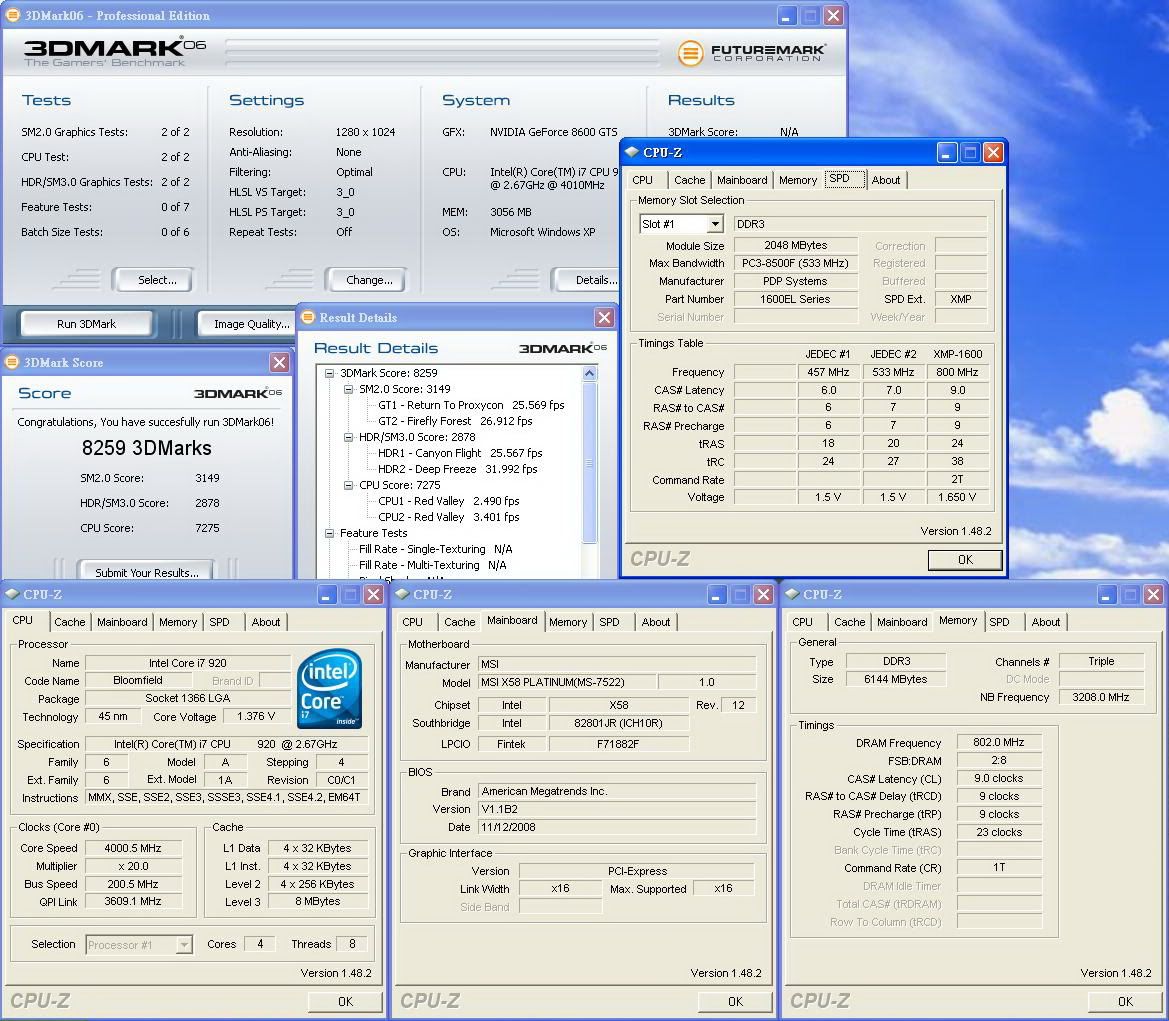Select GT2 - Firefly Forest result row
This screenshot has width=1169, height=1021.
(x=456, y=421)
